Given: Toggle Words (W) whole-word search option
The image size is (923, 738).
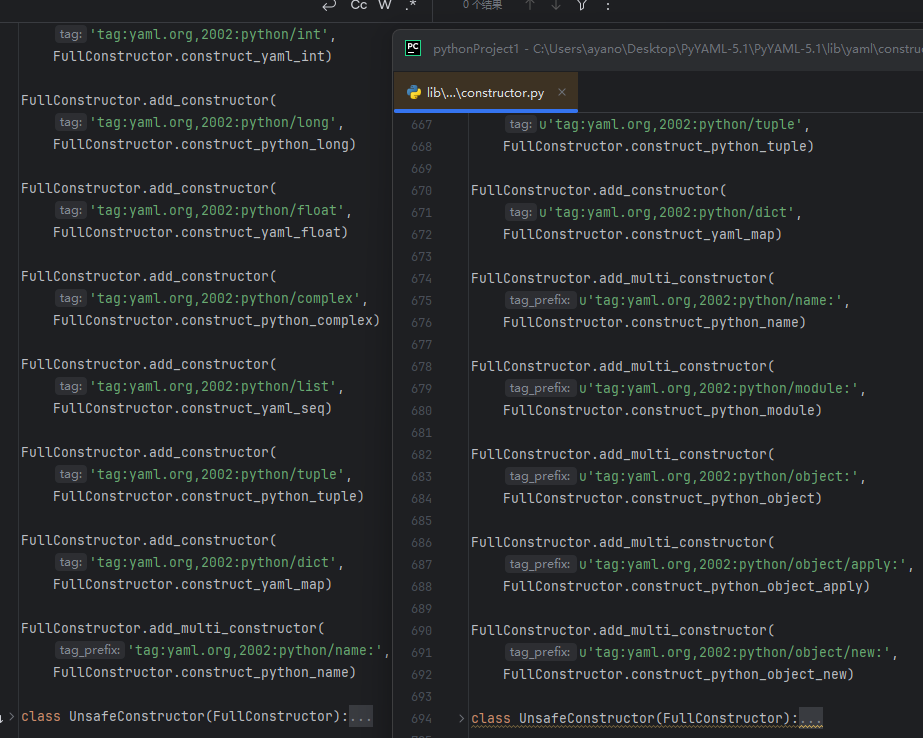Looking at the screenshot, I should pyautogui.click(x=385, y=6).
